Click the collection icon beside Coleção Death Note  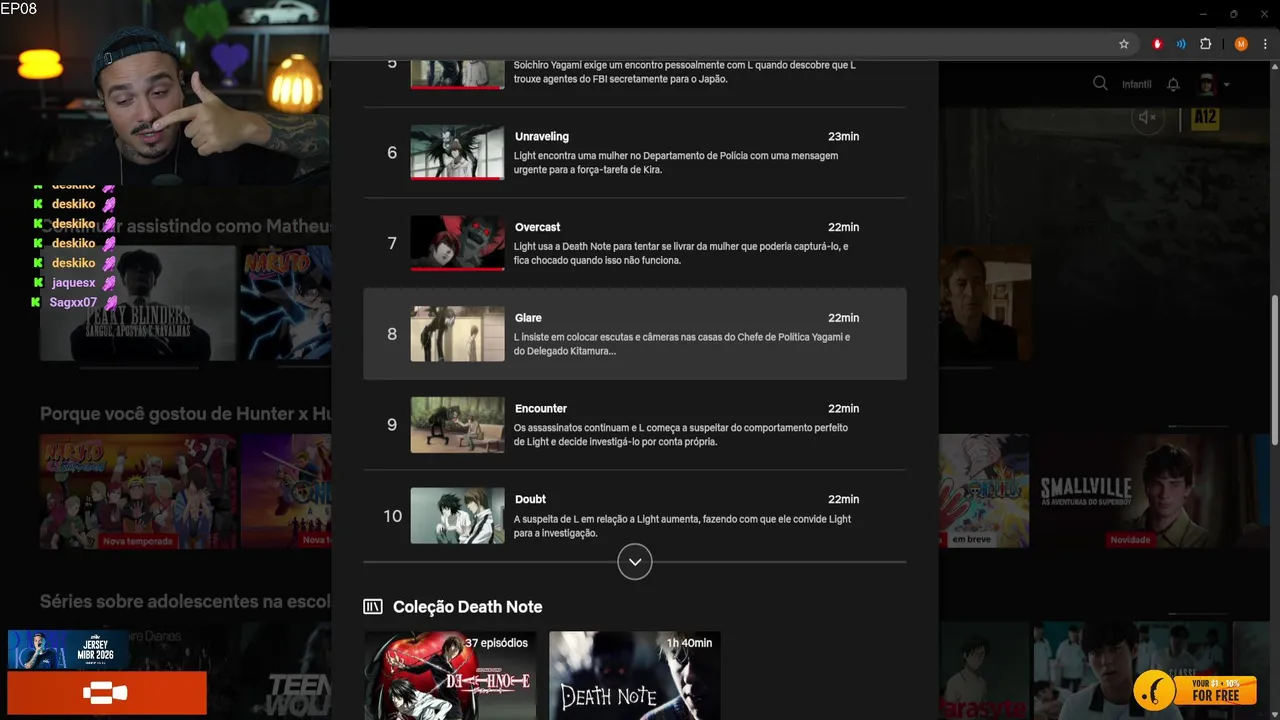click(373, 607)
